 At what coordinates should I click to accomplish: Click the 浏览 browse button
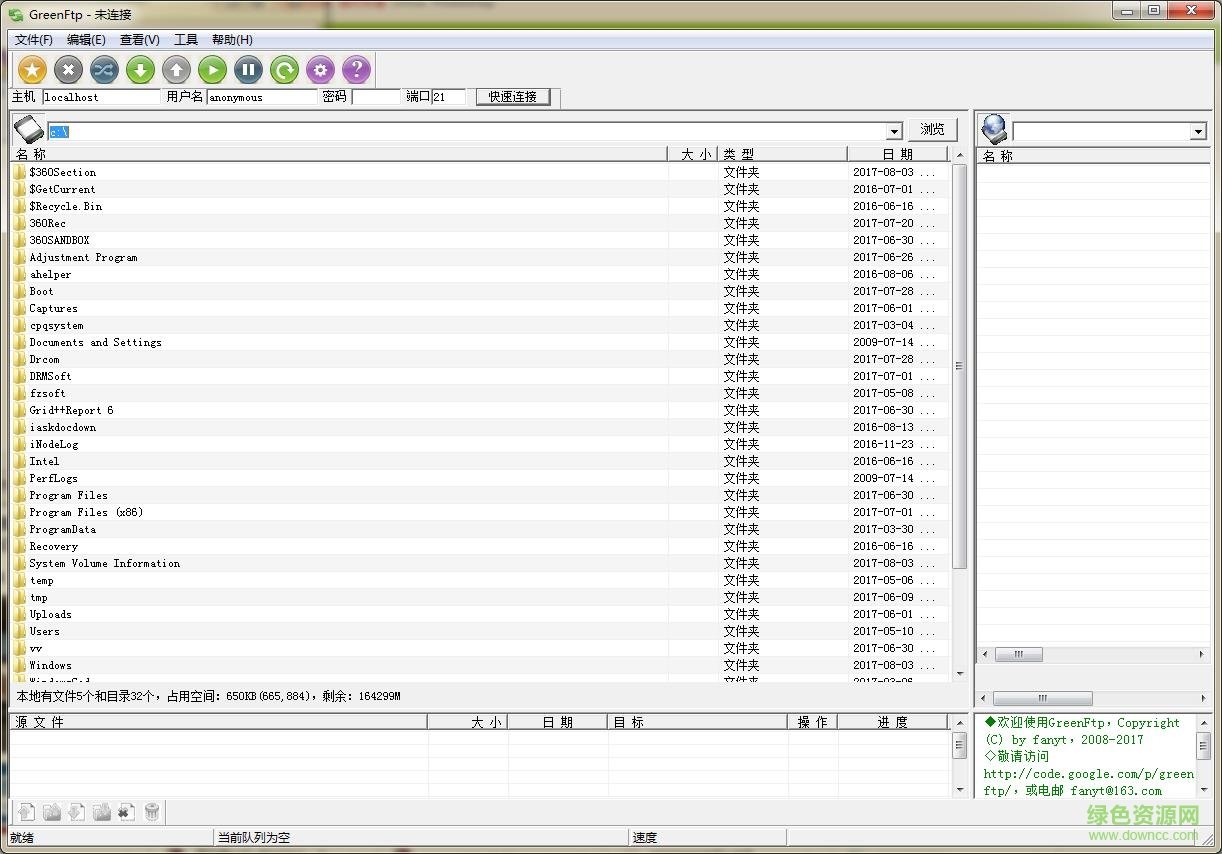point(932,130)
